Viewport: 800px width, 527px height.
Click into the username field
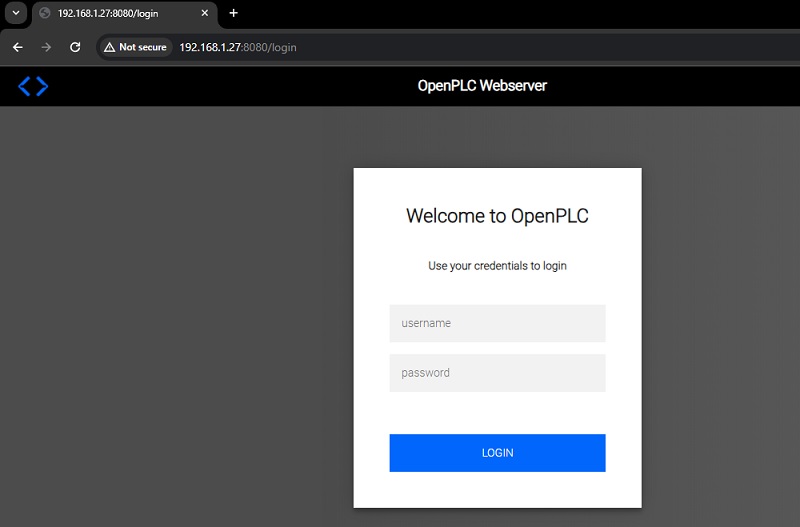497,323
